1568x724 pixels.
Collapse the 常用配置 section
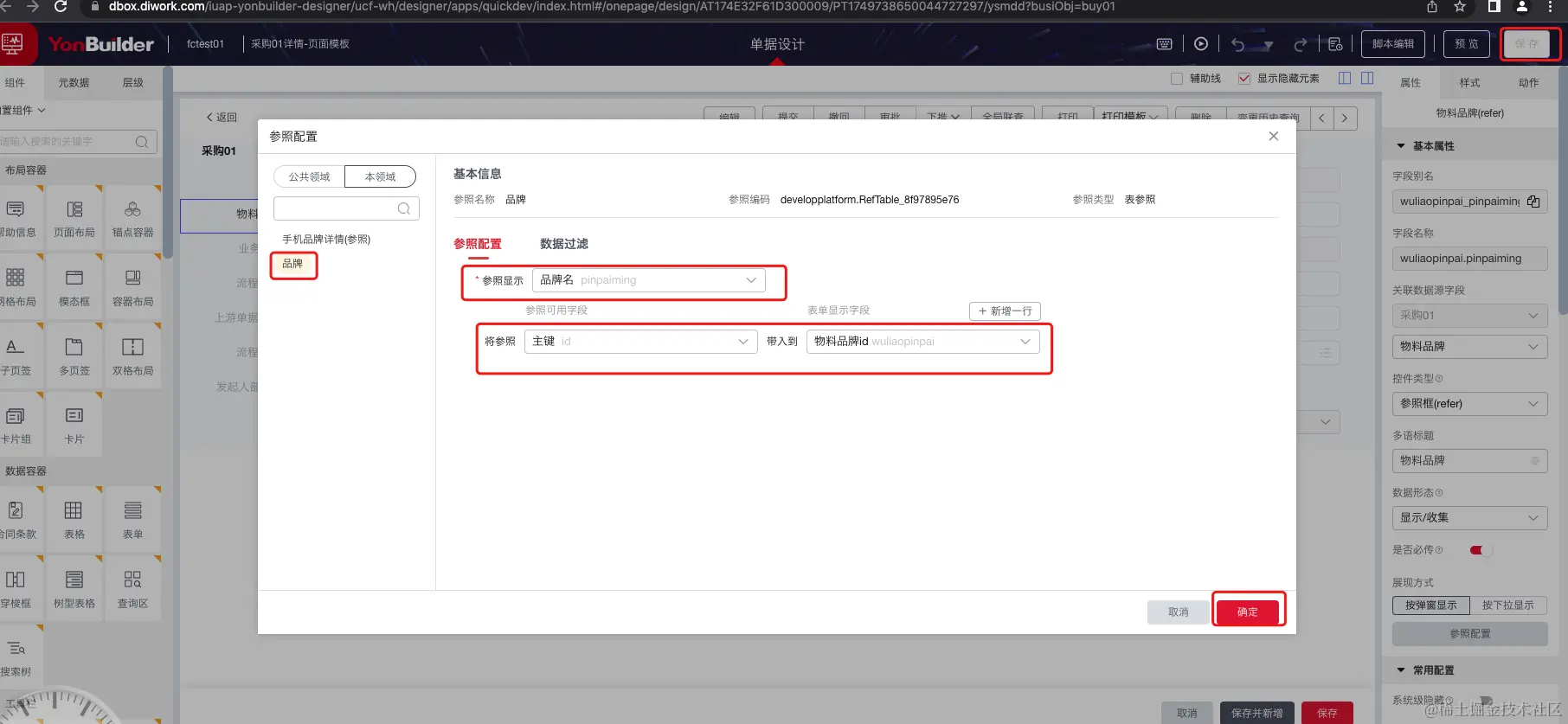coord(1401,670)
